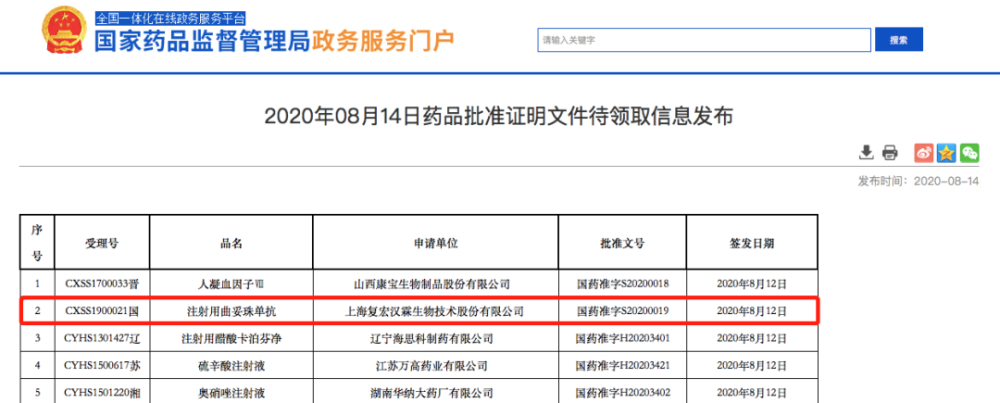The width and height of the screenshot is (1000, 403).
Task: Click the blue 搜索 search button
Action: 899,40
